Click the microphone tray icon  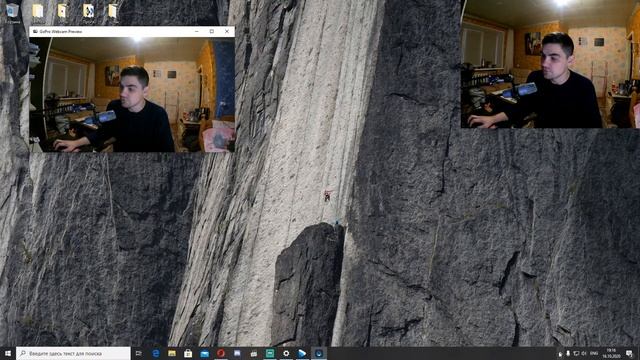coord(568,353)
